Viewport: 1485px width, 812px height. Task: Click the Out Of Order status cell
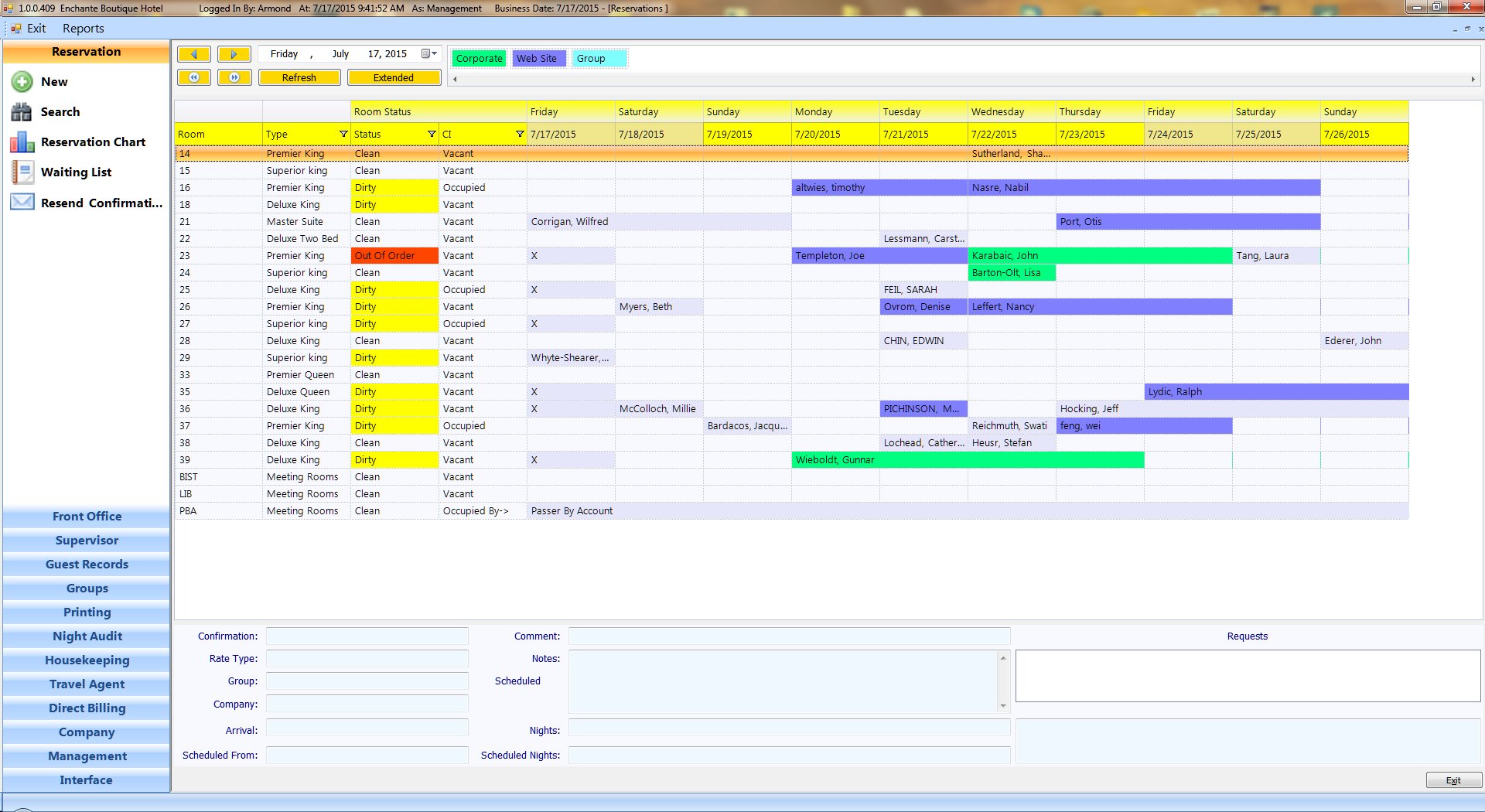coord(394,256)
